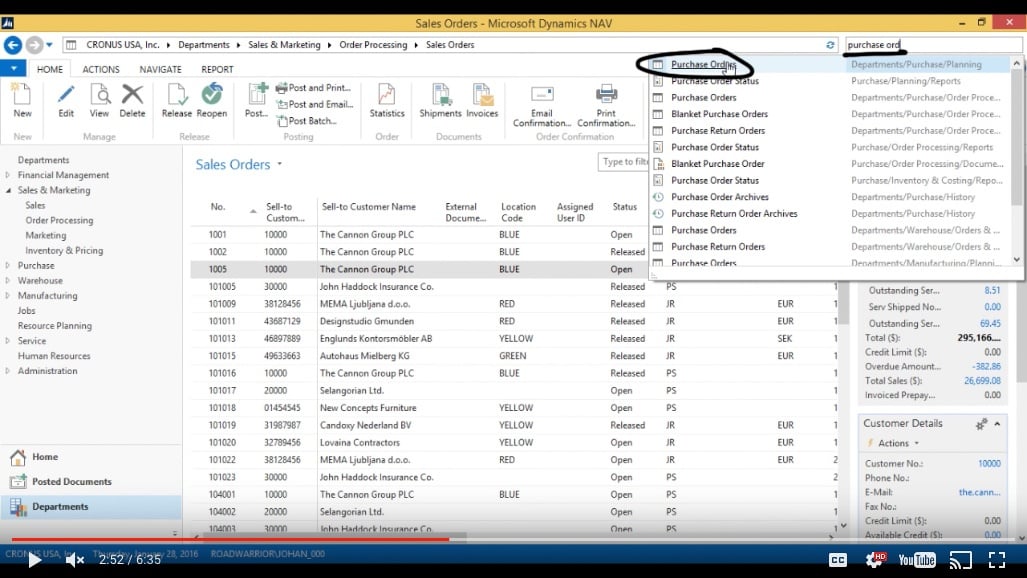This screenshot has height=578, width=1027.
Task: Sort by the Sell-to Customer Name column
Action: pyautogui.click(x=369, y=206)
